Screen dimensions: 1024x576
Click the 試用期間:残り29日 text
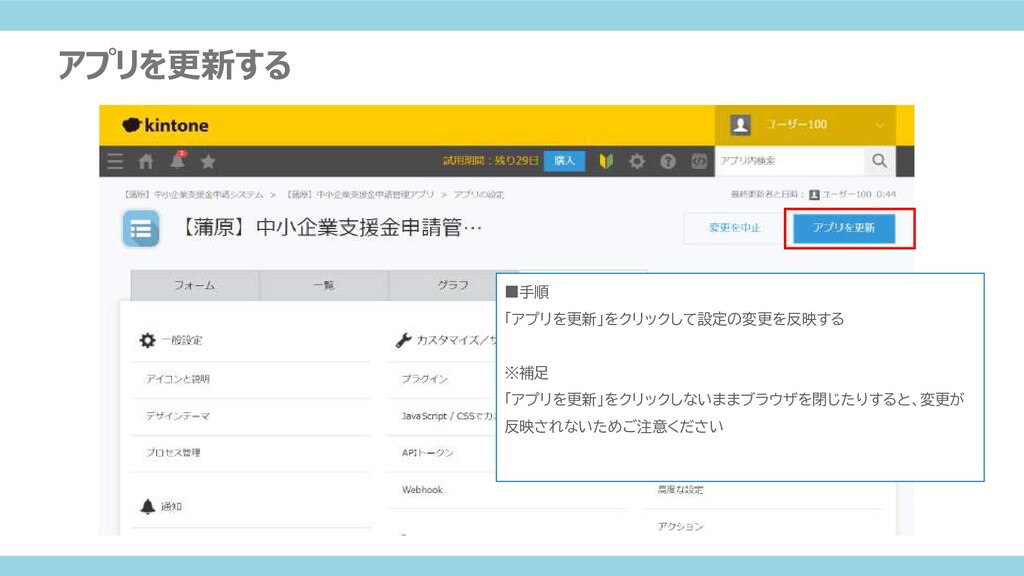pyautogui.click(x=491, y=161)
